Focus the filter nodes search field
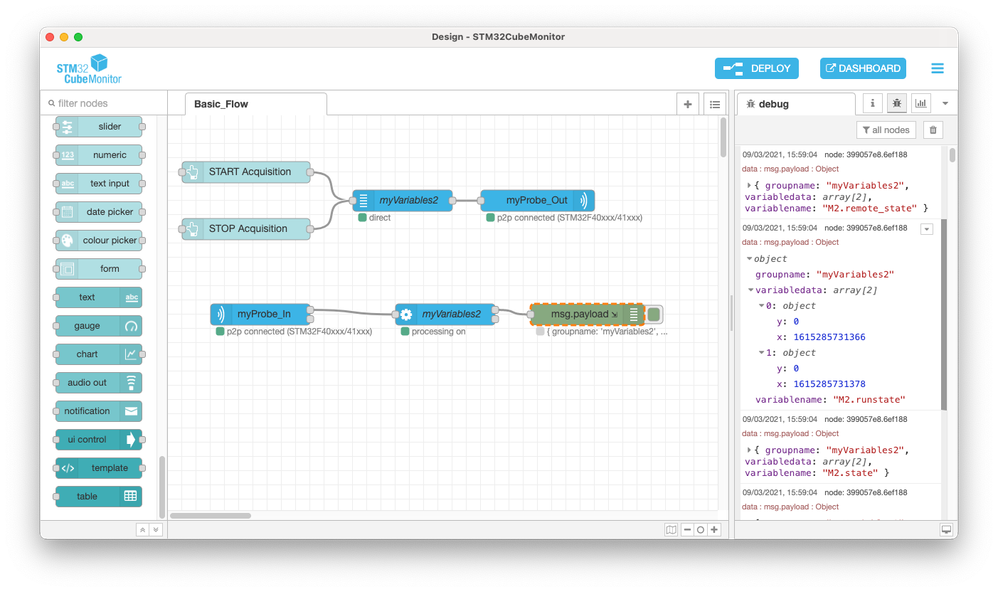998x592 pixels. pos(104,103)
